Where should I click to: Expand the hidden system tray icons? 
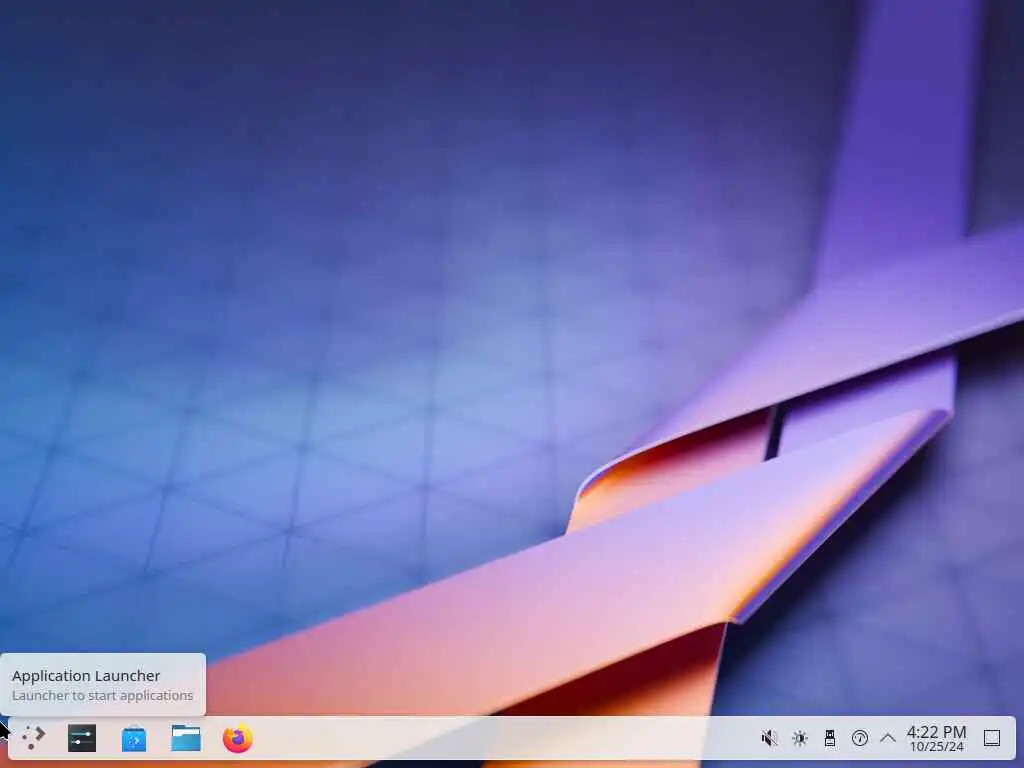[888, 738]
